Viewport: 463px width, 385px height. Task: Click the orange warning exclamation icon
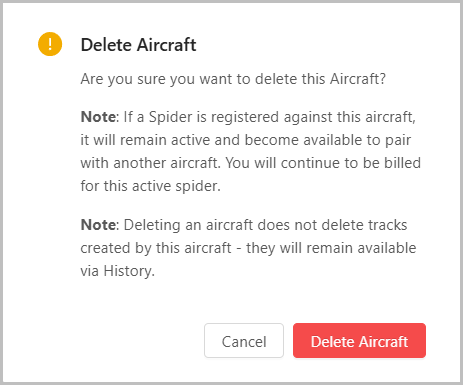point(50,44)
